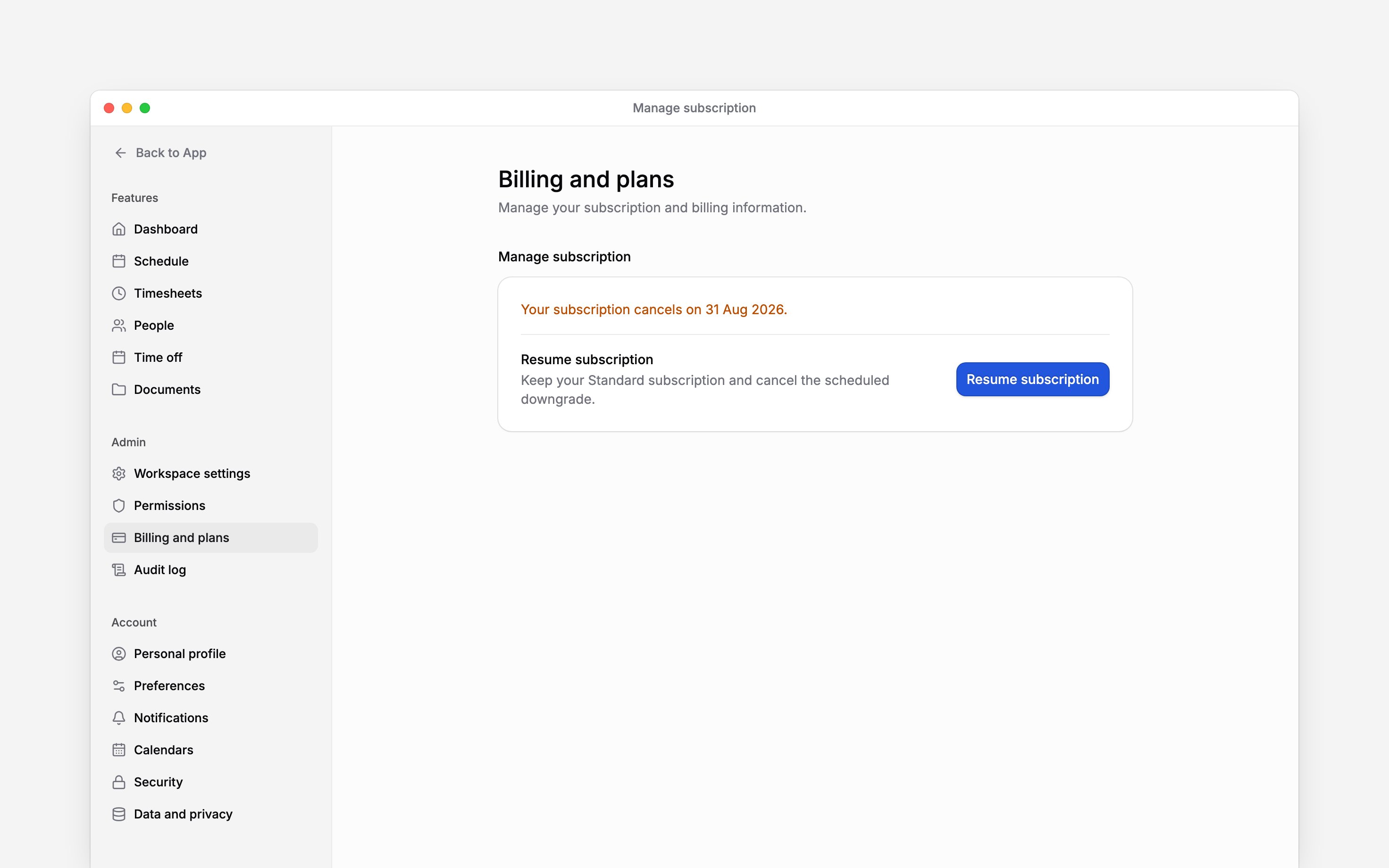Viewport: 1389px width, 868px height.
Task: Click the green window zoom button
Action: [145, 108]
